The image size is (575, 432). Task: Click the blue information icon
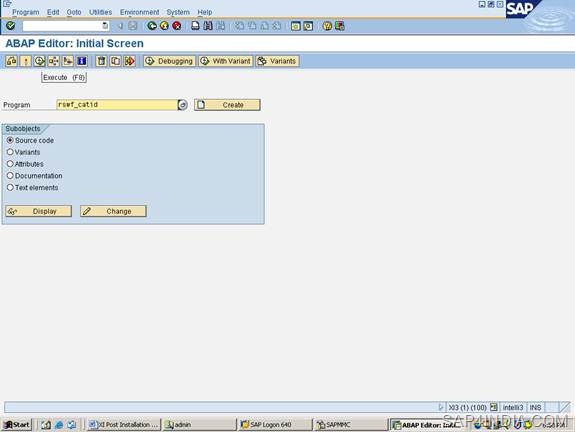click(82, 61)
